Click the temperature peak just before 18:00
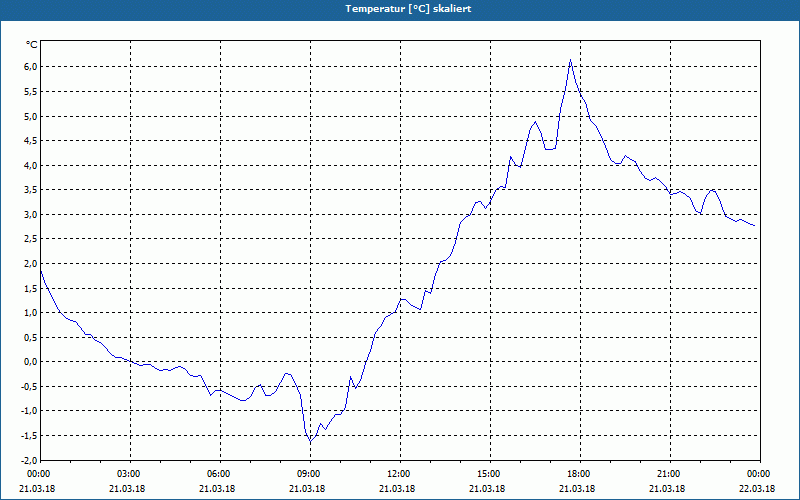Image resolution: width=800 pixels, height=500 pixels. click(570, 60)
